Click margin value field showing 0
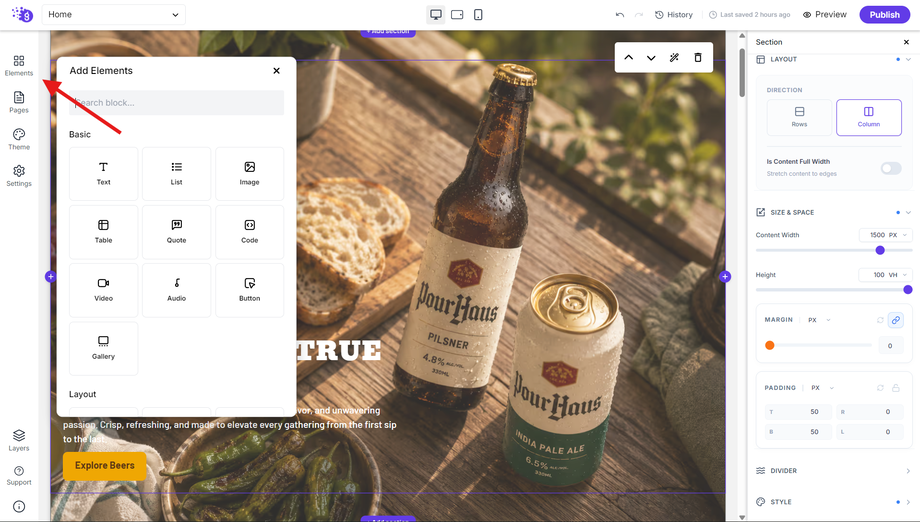 (890, 345)
